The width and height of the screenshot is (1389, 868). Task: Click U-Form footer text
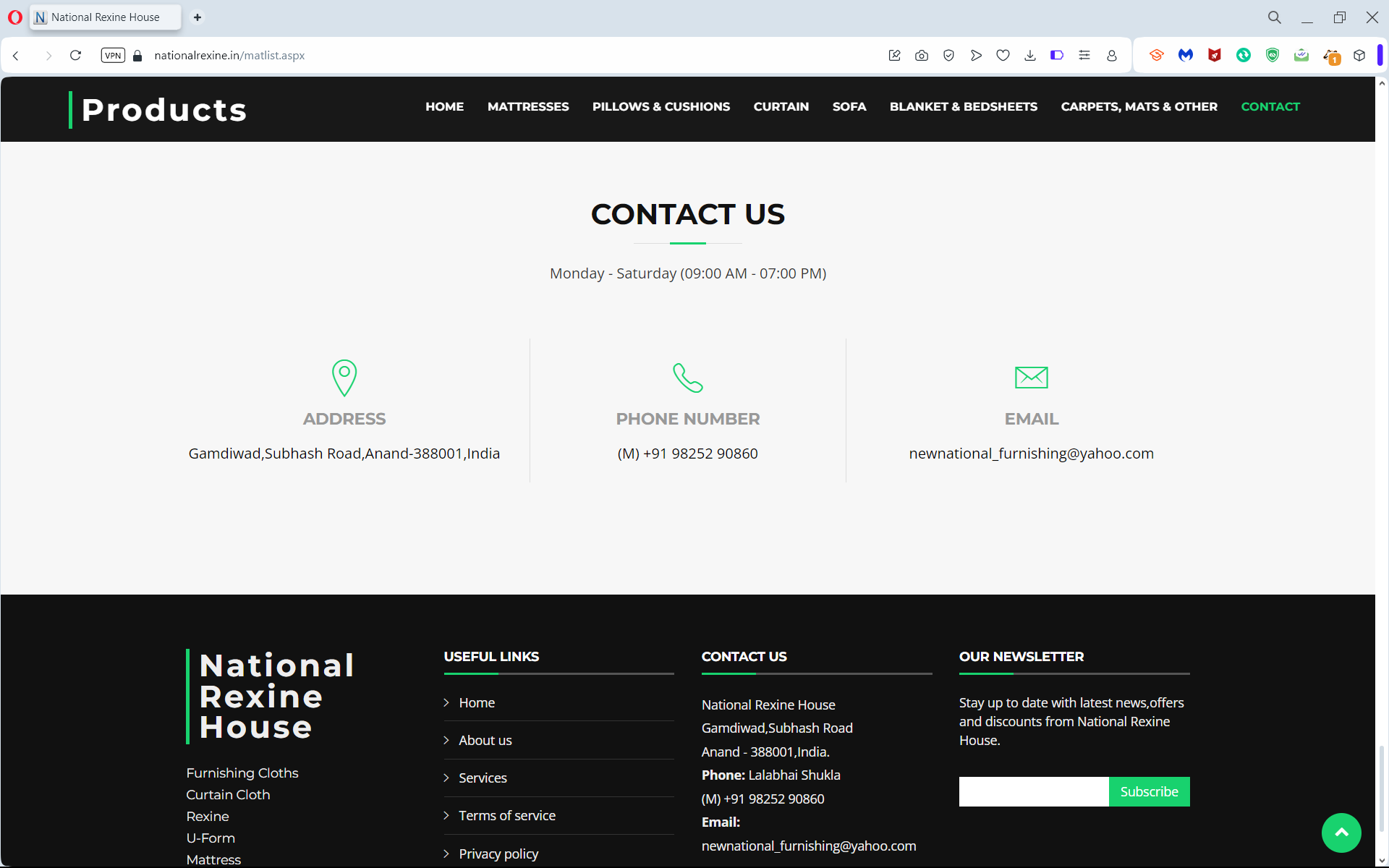click(211, 838)
